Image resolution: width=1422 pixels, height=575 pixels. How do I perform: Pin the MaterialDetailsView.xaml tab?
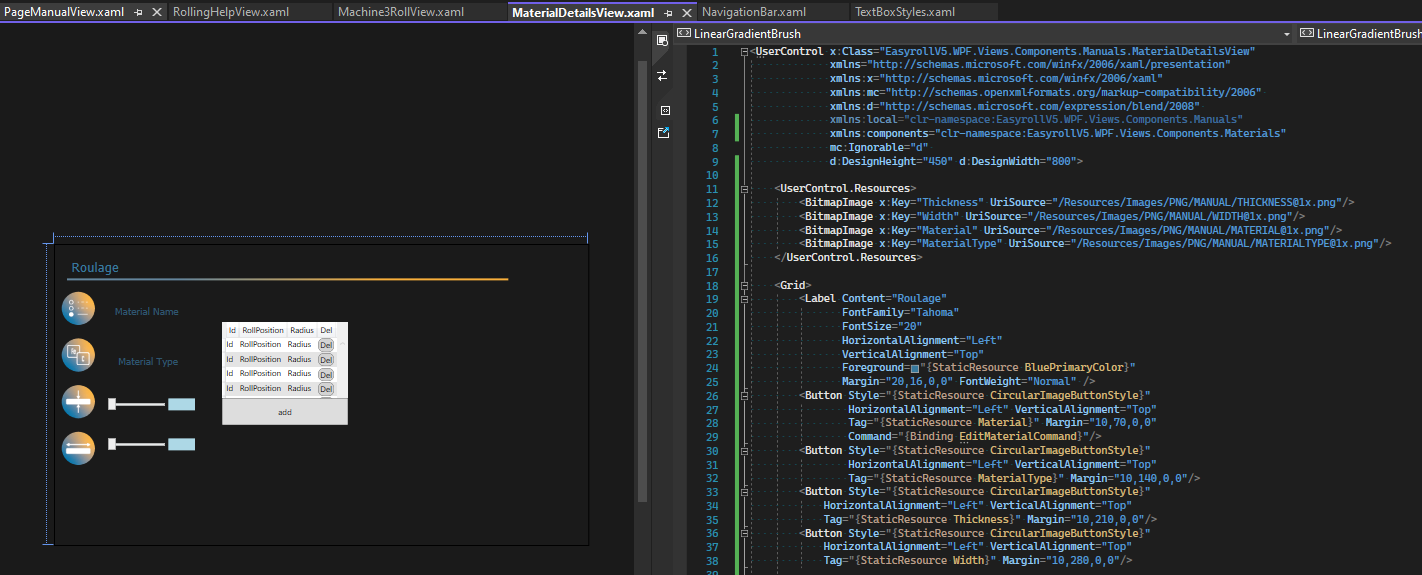click(x=668, y=13)
